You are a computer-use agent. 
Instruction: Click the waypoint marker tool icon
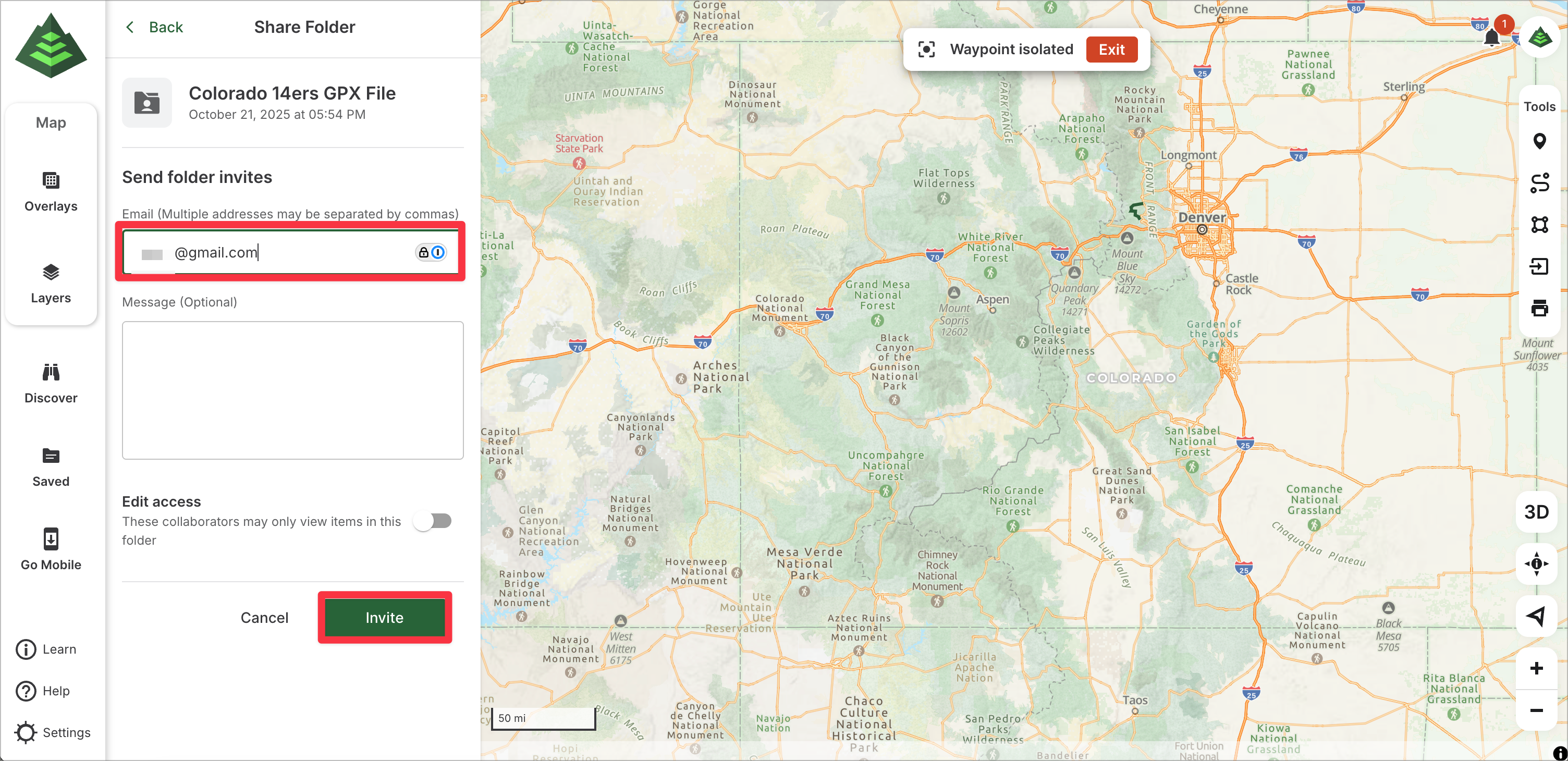1539,142
